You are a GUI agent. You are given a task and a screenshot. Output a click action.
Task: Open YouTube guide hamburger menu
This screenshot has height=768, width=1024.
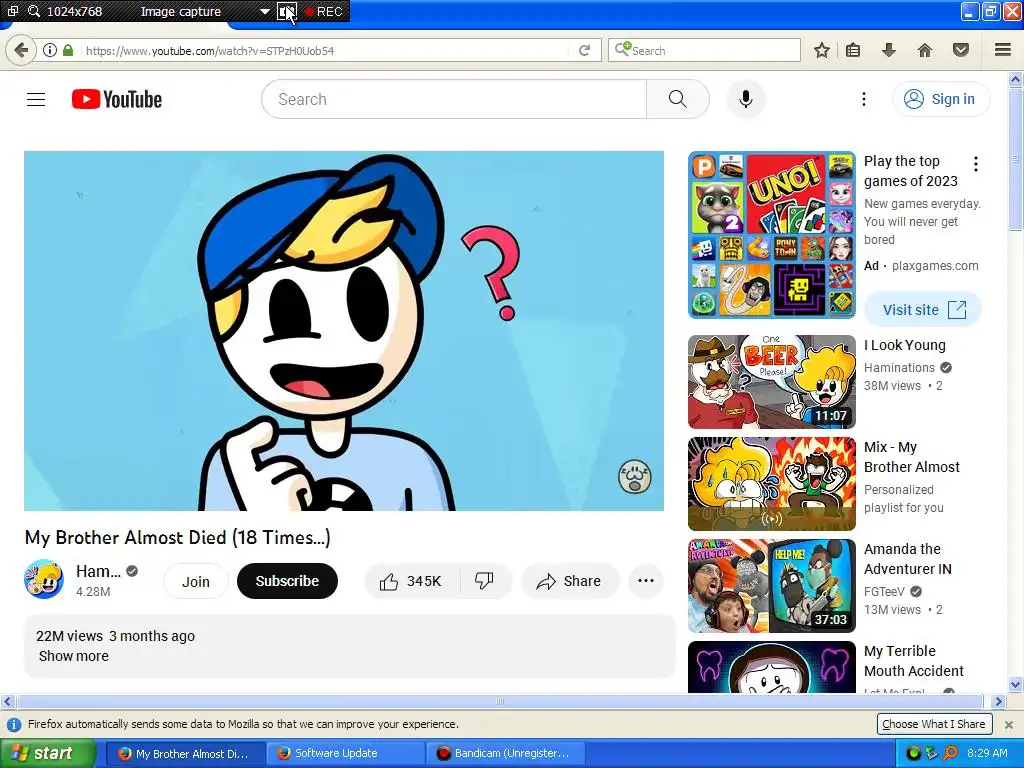point(36,99)
